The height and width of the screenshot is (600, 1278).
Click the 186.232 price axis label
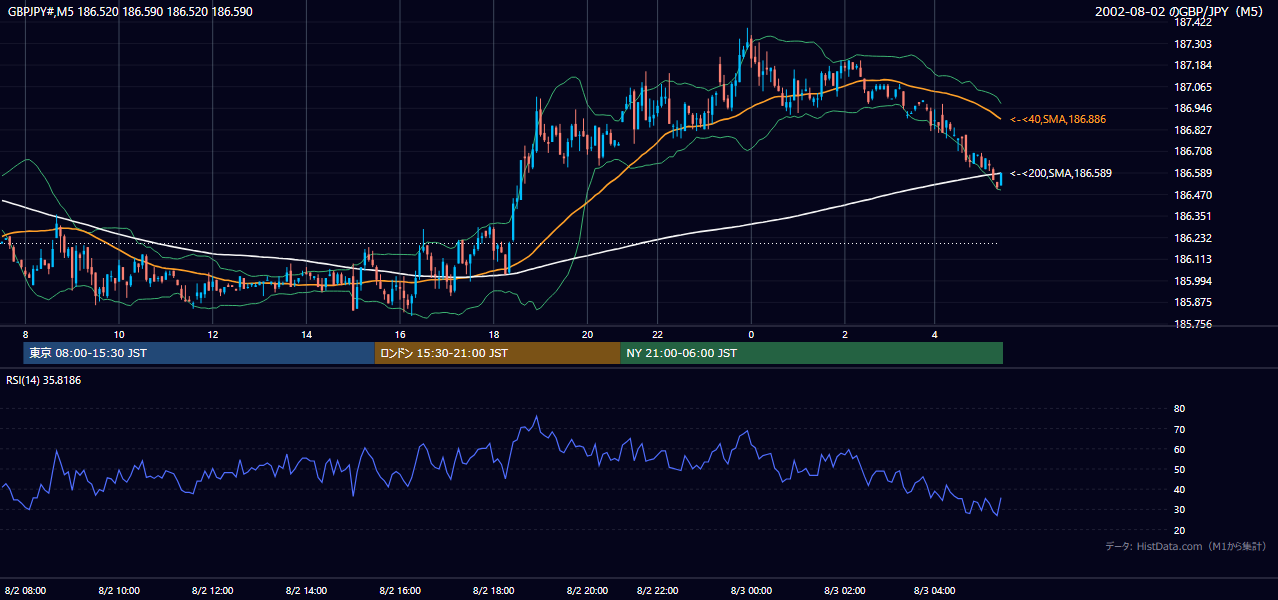(1193, 238)
